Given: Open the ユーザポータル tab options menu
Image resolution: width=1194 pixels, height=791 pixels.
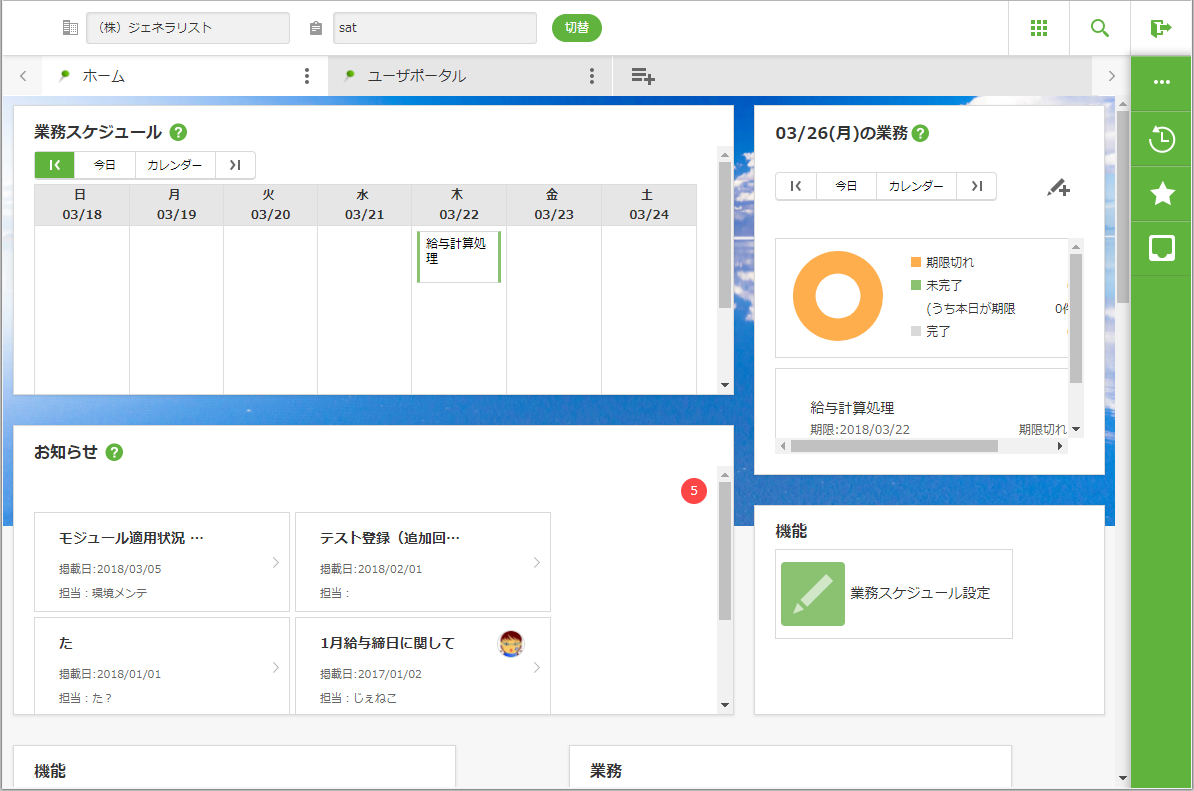Looking at the screenshot, I should pos(592,76).
